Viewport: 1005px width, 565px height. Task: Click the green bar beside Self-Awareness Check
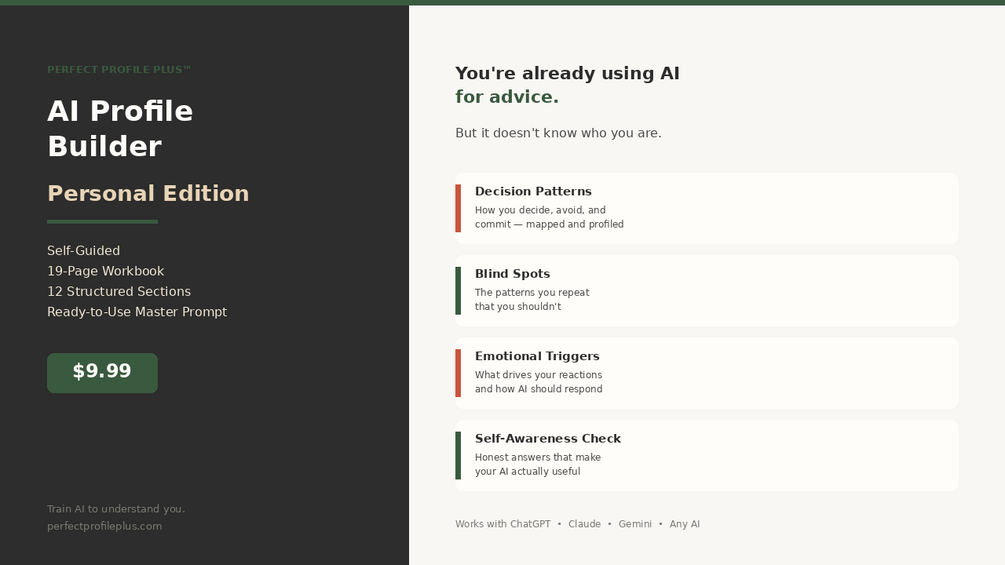[x=458, y=455]
